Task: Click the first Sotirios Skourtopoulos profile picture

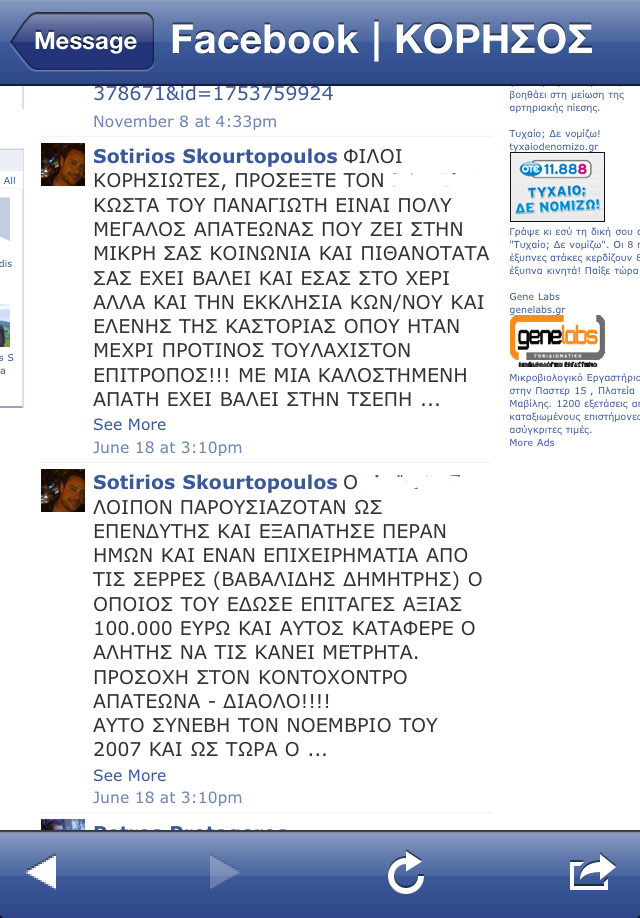Action: (63, 165)
